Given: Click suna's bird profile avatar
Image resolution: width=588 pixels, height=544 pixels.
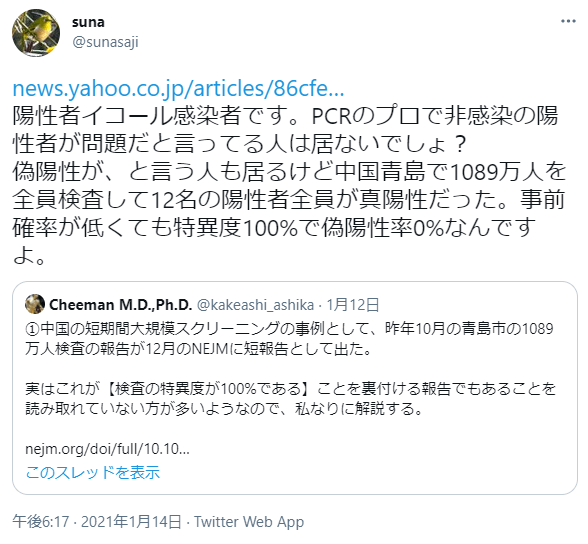Looking at the screenshot, I should [x=36, y=33].
